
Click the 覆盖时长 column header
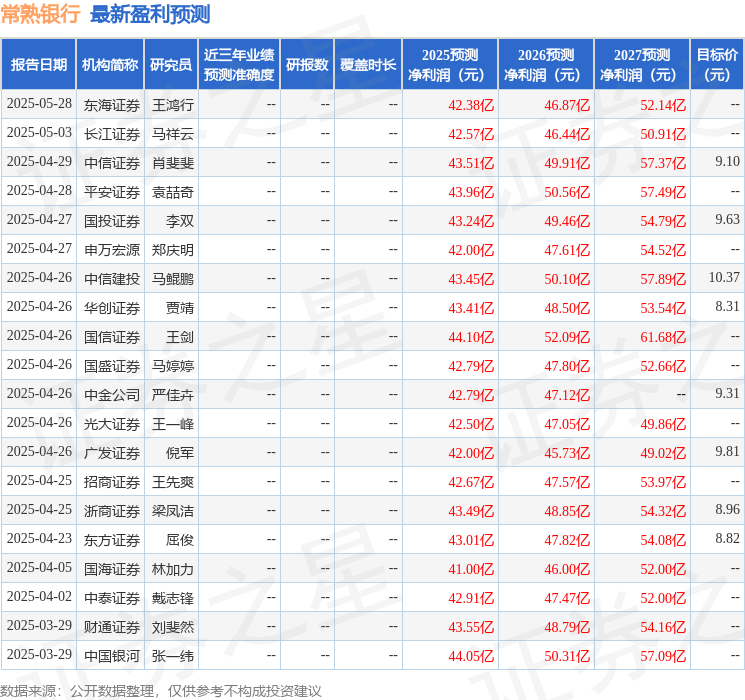click(367, 65)
